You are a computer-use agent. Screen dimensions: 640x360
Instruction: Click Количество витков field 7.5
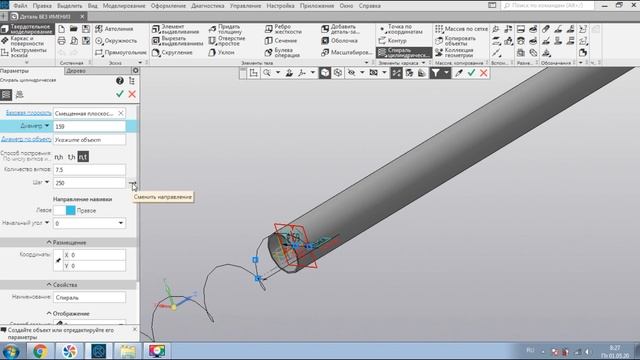coord(89,170)
